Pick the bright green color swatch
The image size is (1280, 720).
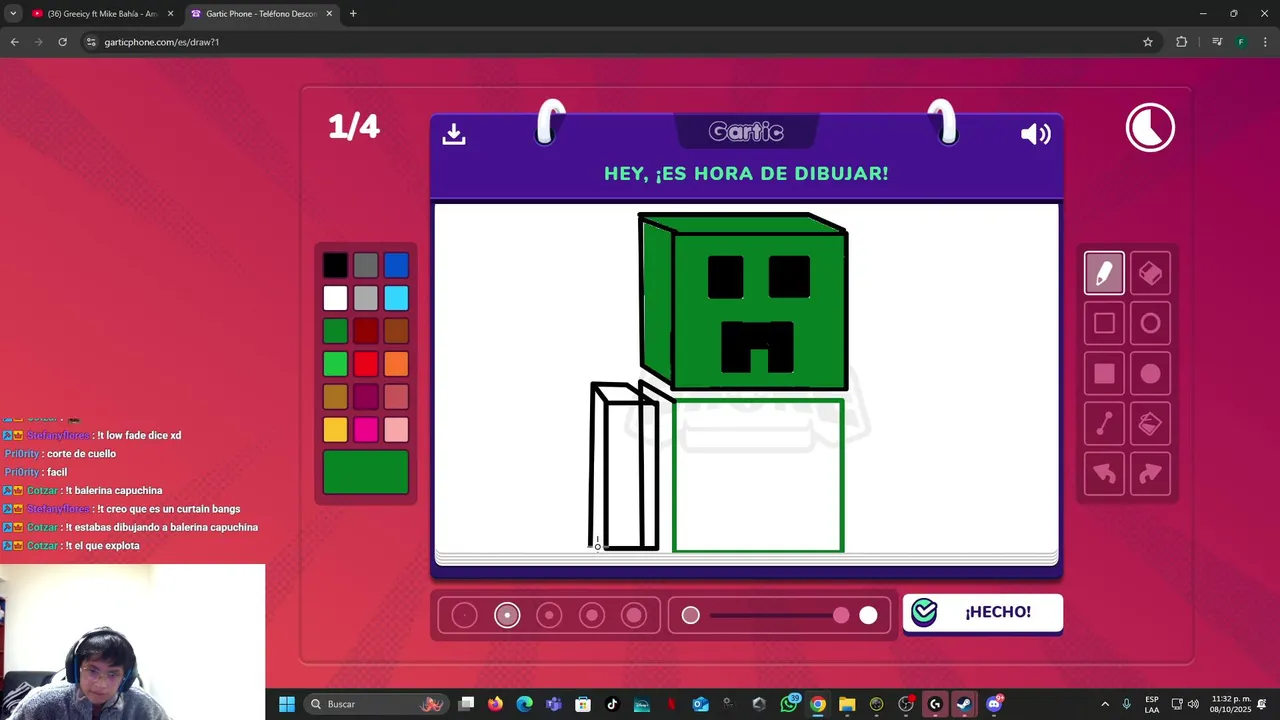(335, 364)
